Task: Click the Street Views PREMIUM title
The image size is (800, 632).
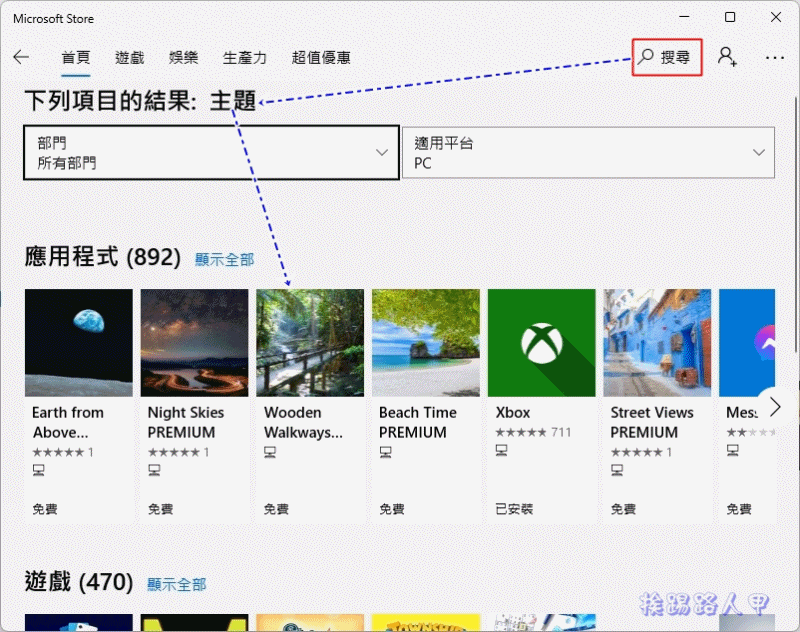Action: tap(652, 422)
